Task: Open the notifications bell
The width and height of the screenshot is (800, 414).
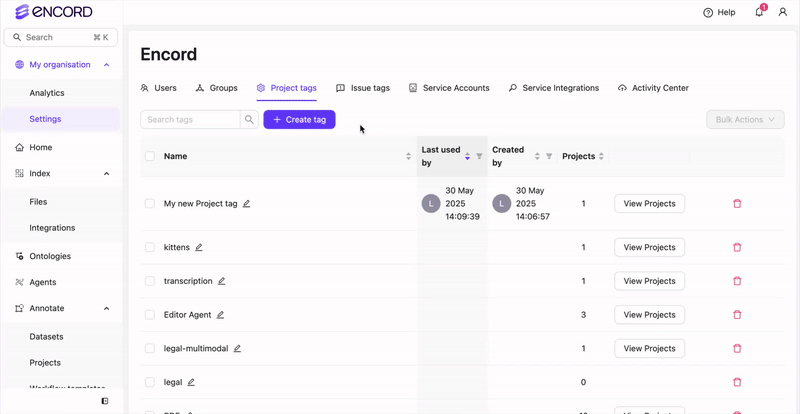Action: tap(759, 12)
